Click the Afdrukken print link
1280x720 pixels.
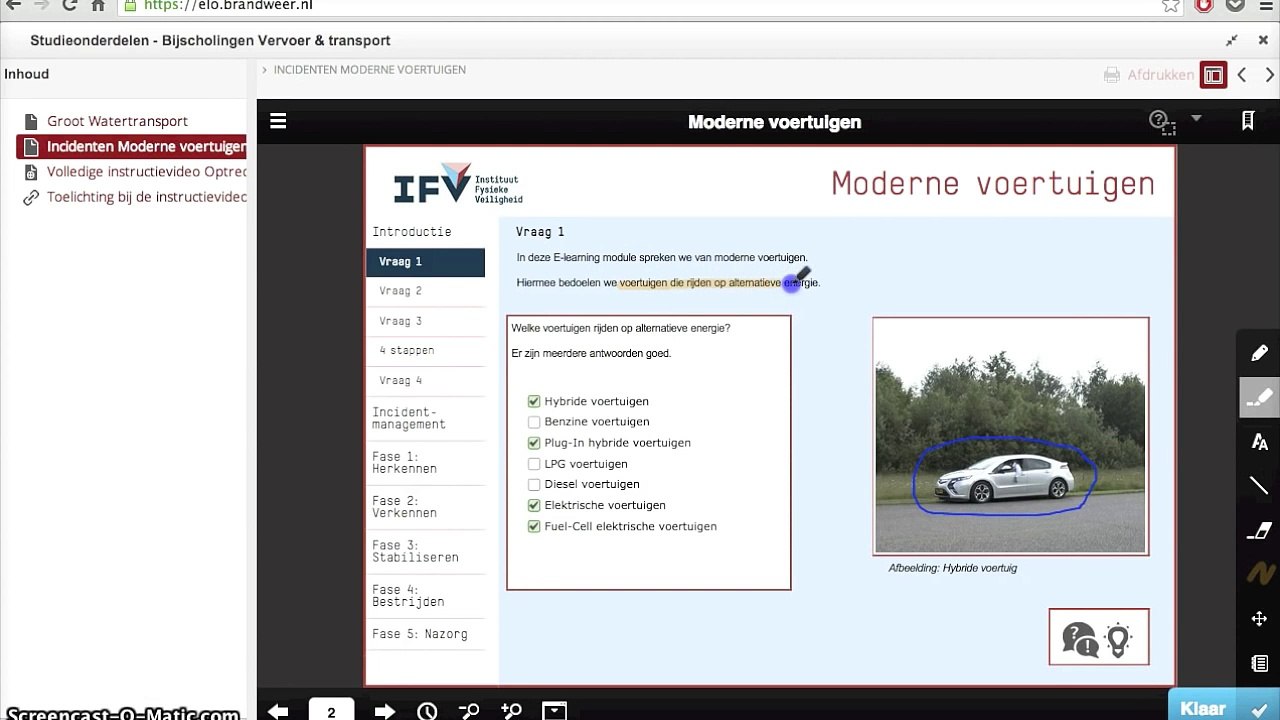click(x=1160, y=75)
